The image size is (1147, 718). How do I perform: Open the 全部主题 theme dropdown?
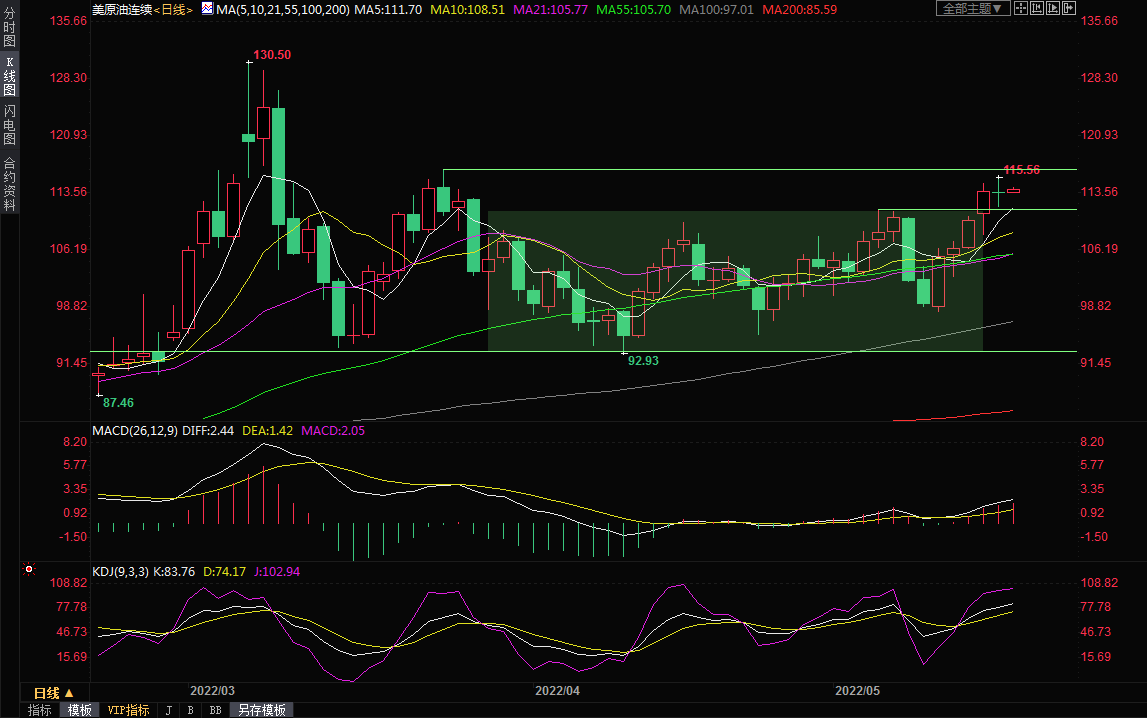(x=971, y=8)
